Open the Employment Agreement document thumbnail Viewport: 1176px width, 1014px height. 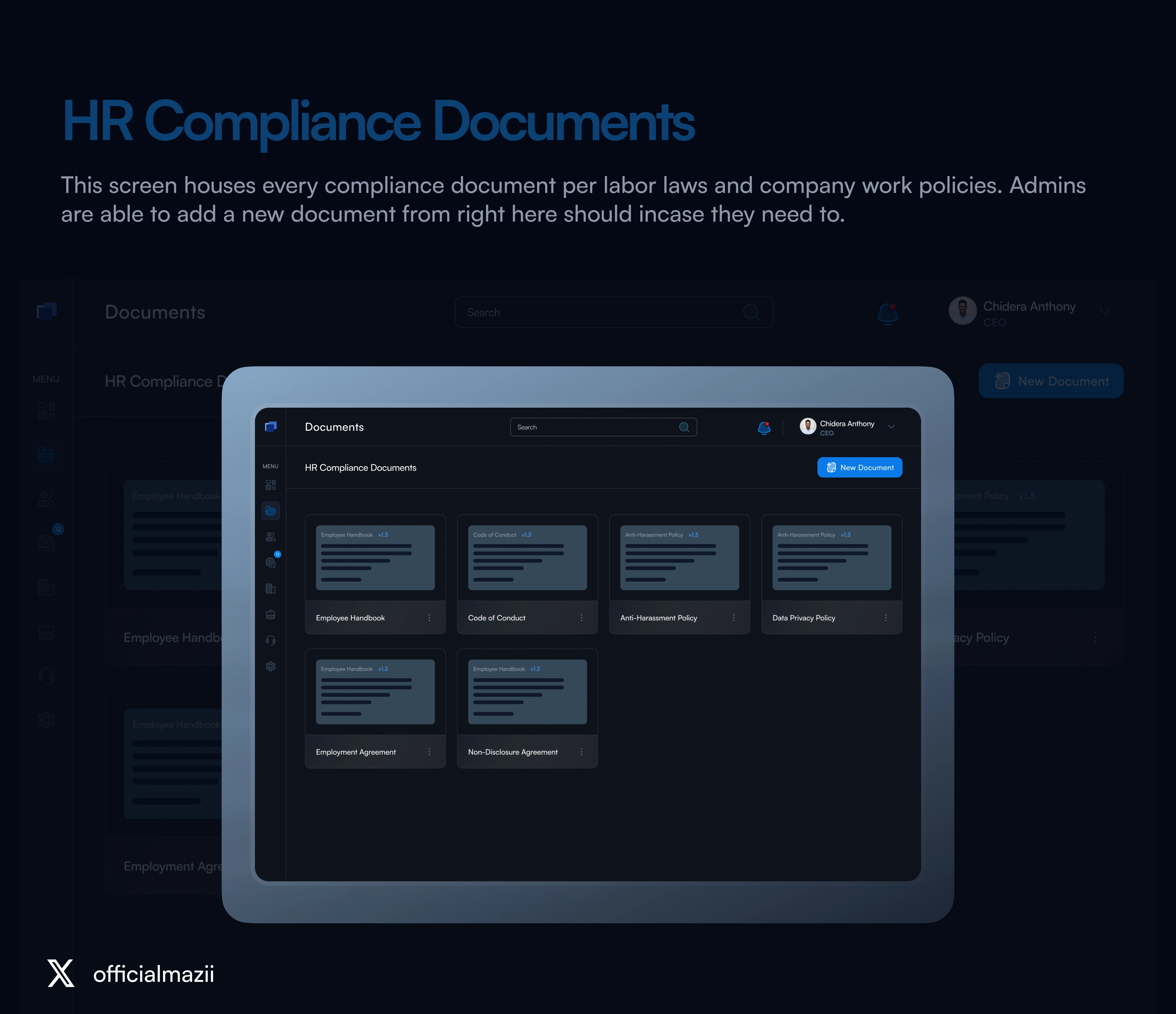(375, 692)
